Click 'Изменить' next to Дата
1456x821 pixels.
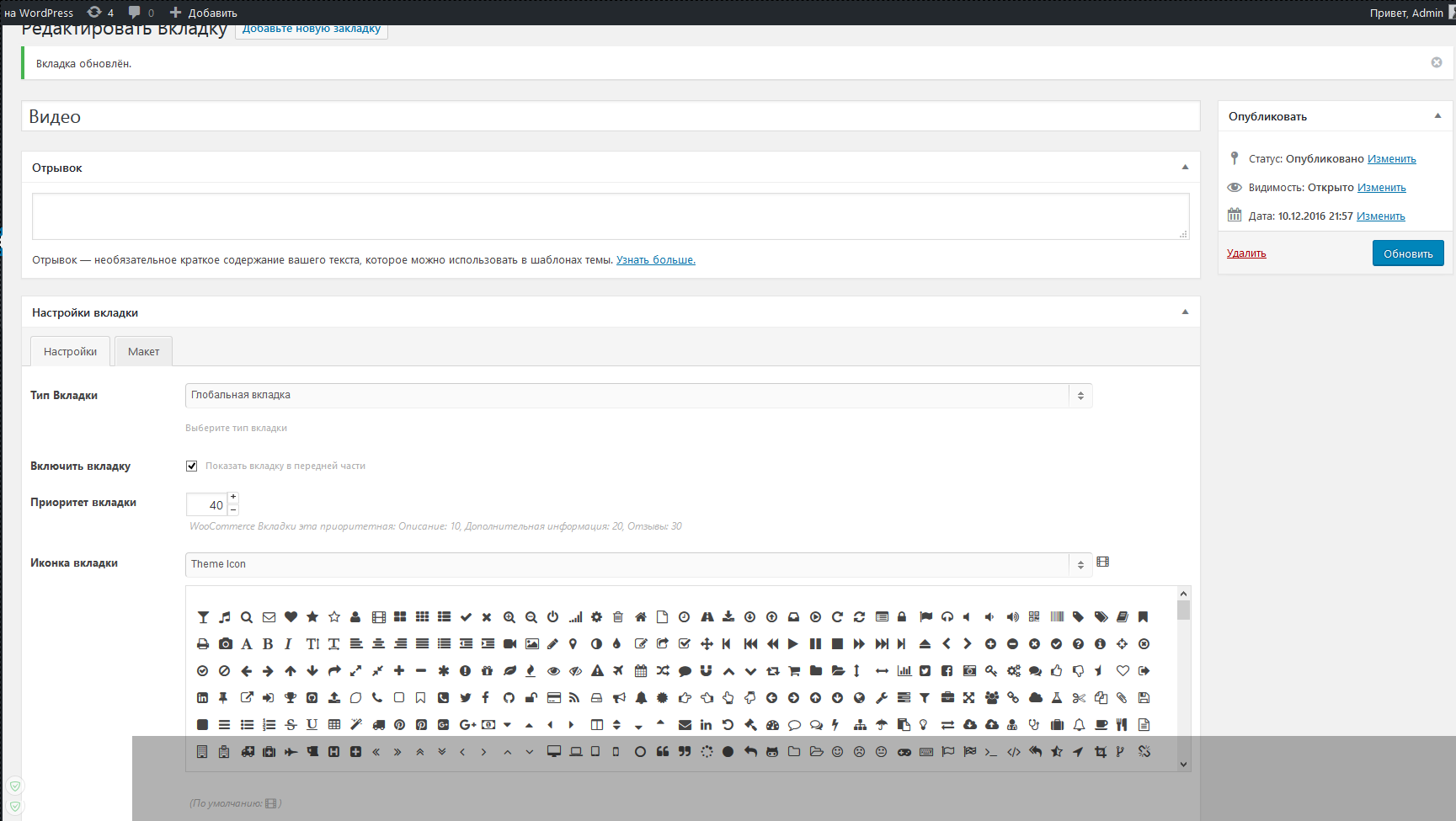pyautogui.click(x=1380, y=216)
